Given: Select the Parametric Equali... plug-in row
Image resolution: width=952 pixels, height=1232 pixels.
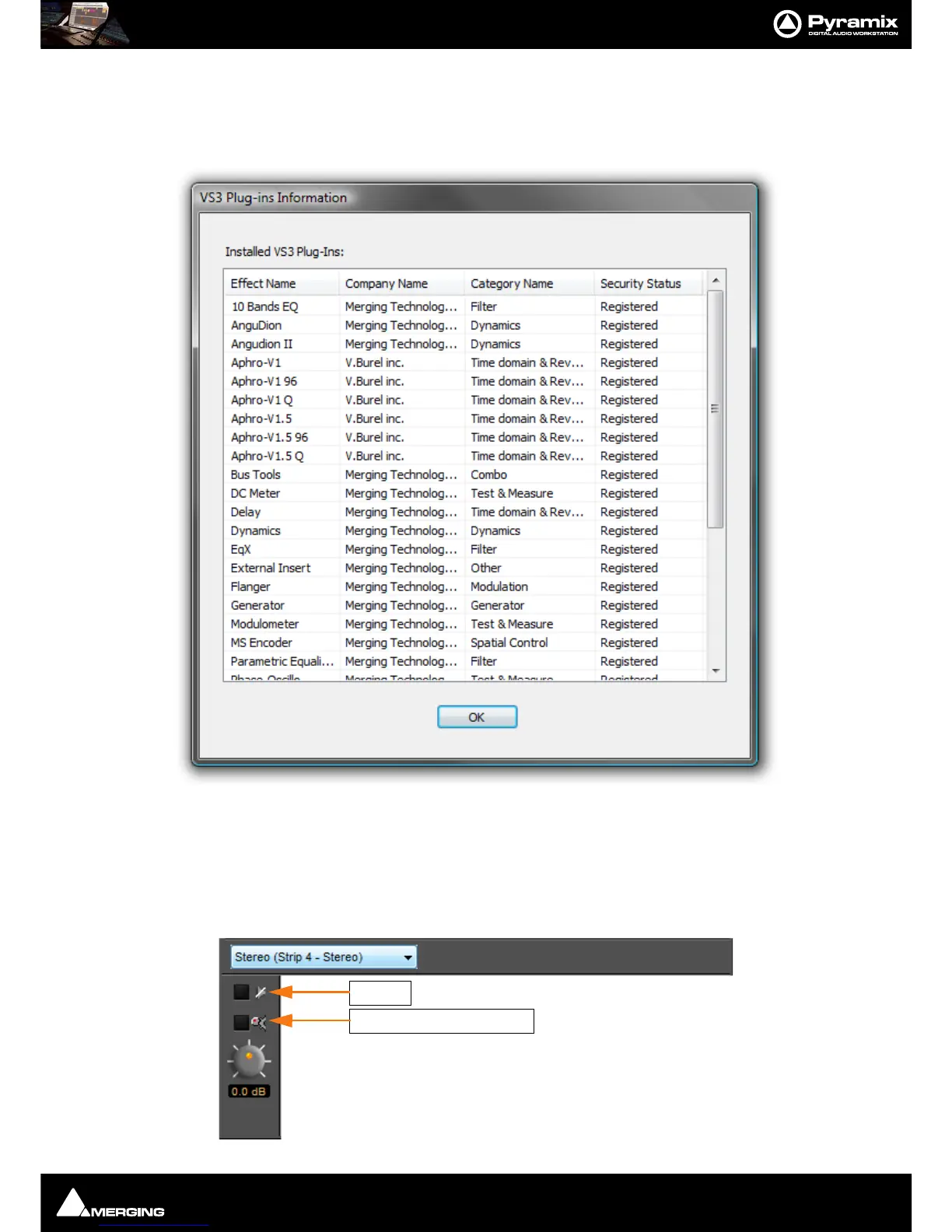Looking at the screenshot, I should [465, 661].
